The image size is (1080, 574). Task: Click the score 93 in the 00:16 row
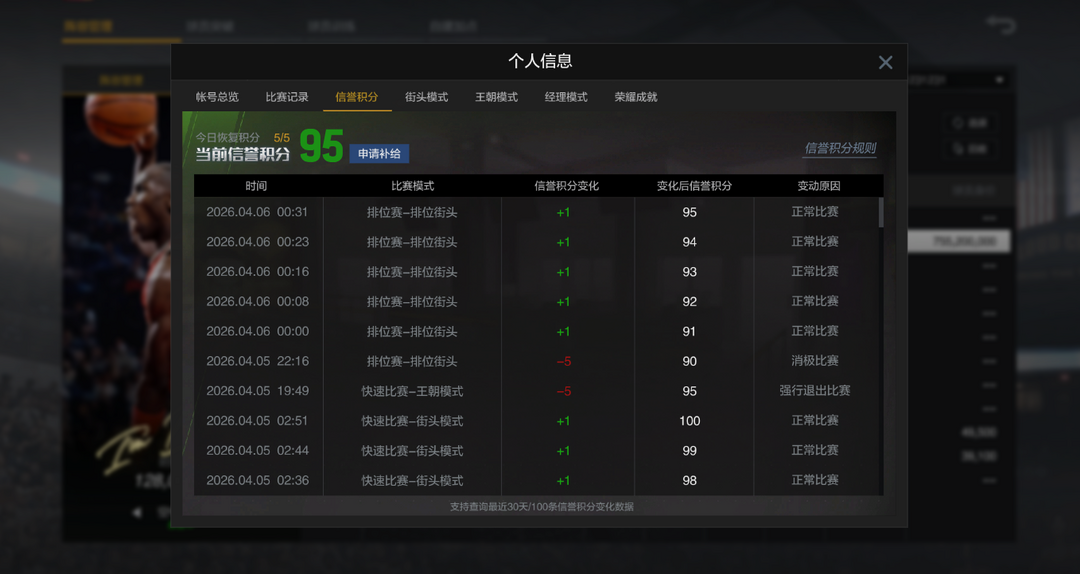(689, 271)
